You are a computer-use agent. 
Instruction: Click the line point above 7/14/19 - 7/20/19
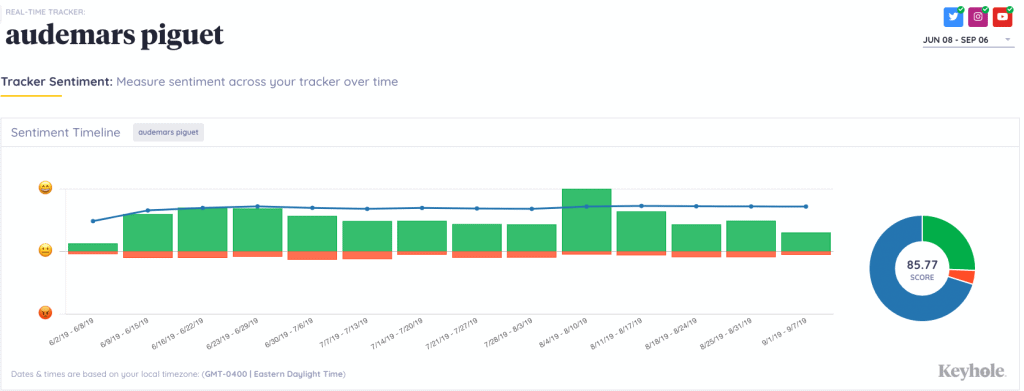click(x=422, y=208)
